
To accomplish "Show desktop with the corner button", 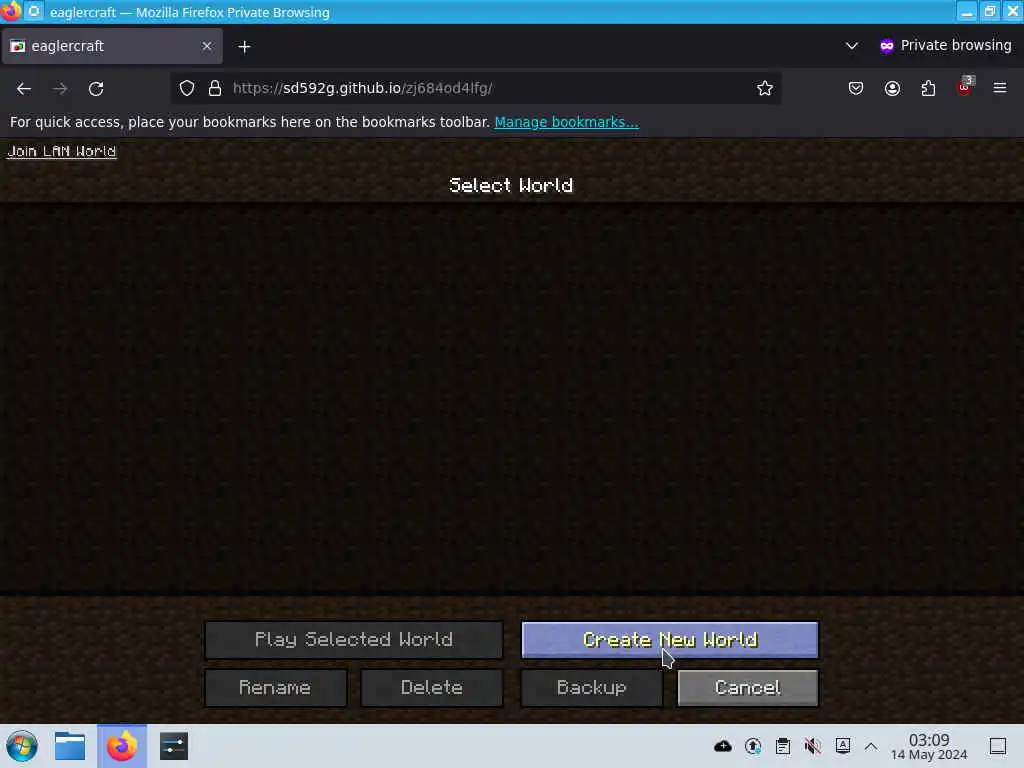I will [998, 746].
